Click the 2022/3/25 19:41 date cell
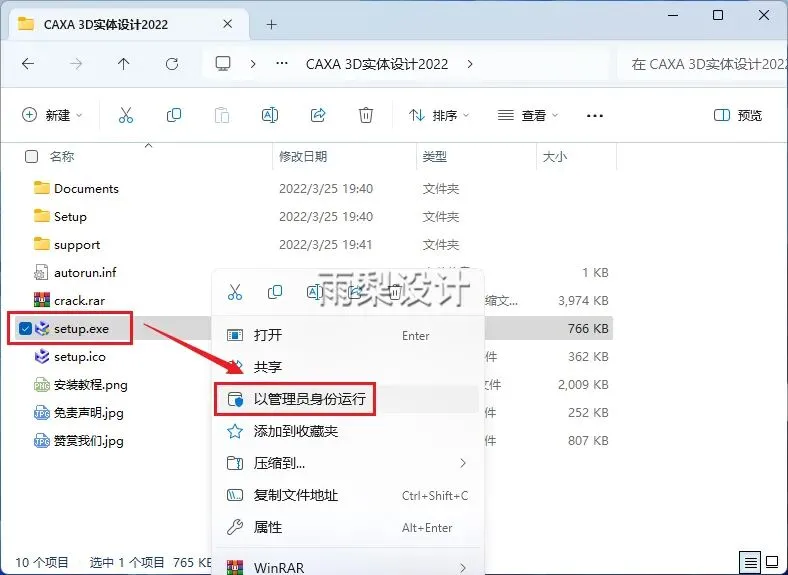This screenshot has width=788, height=575. click(x=326, y=244)
